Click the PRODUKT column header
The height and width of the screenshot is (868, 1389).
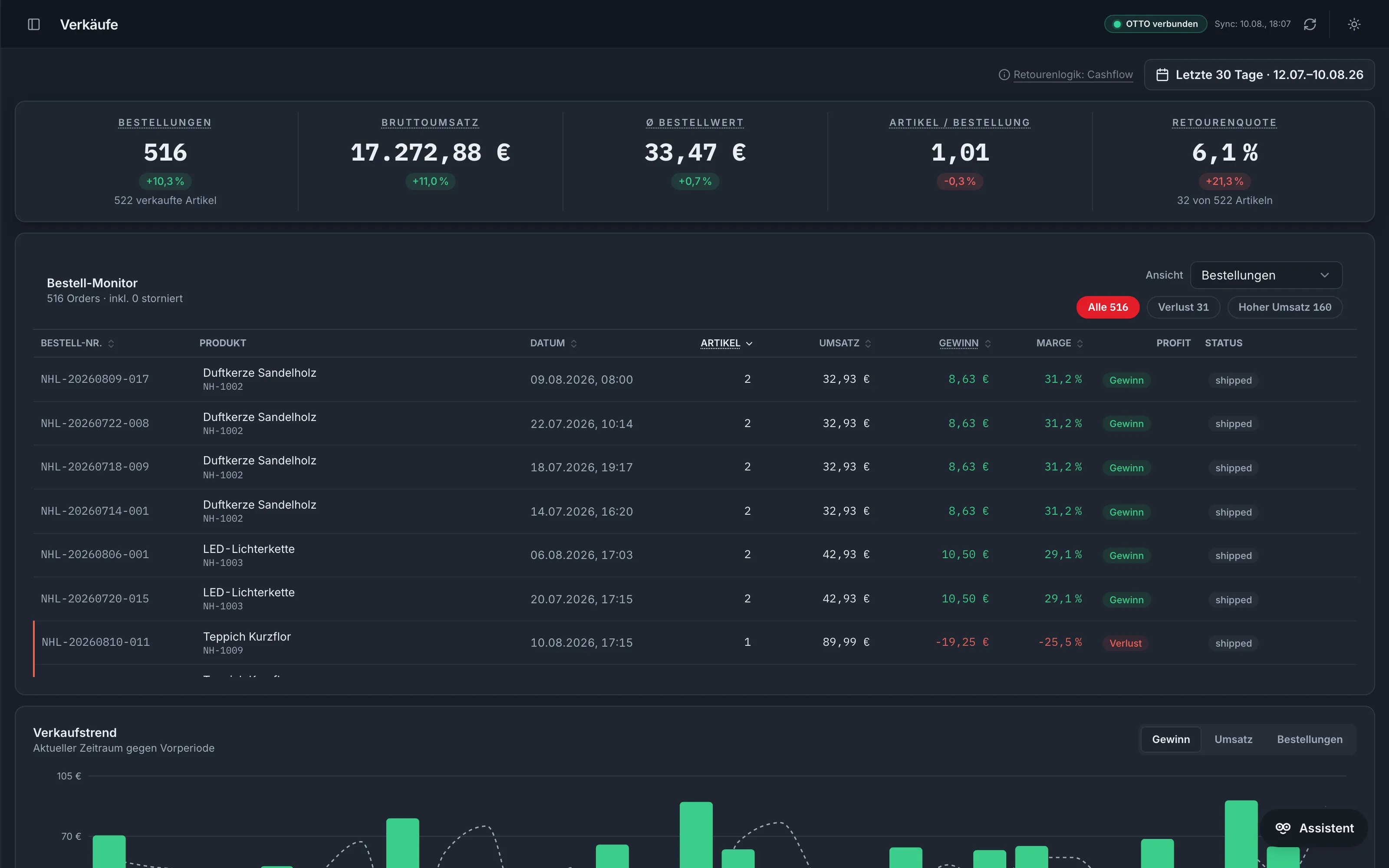[223, 343]
